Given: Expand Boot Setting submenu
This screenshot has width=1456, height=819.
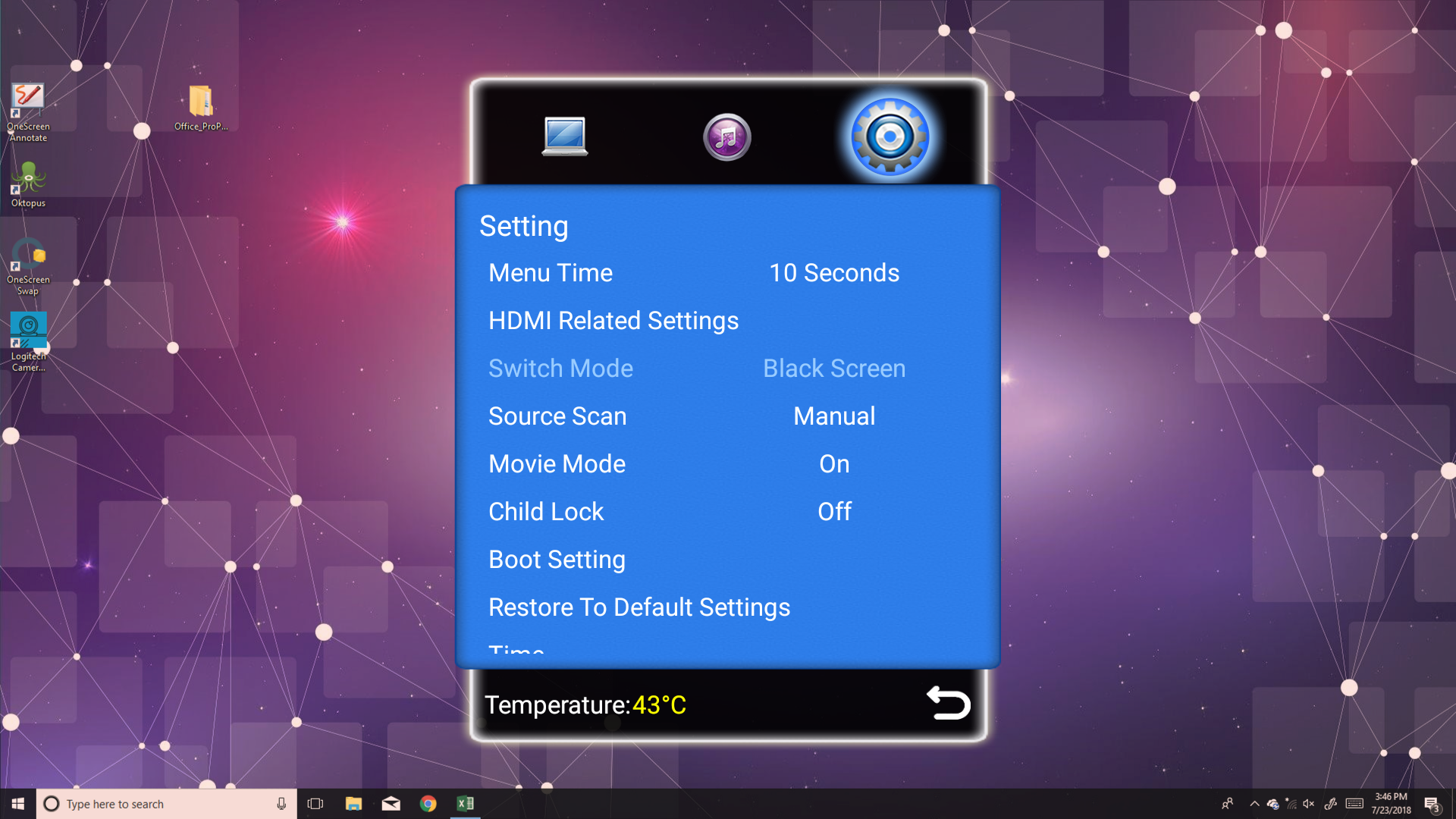Looking at the screenshot, I should 557,560.
